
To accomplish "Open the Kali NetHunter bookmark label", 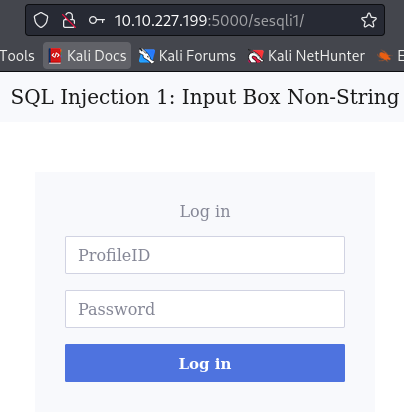I will 316,56.
